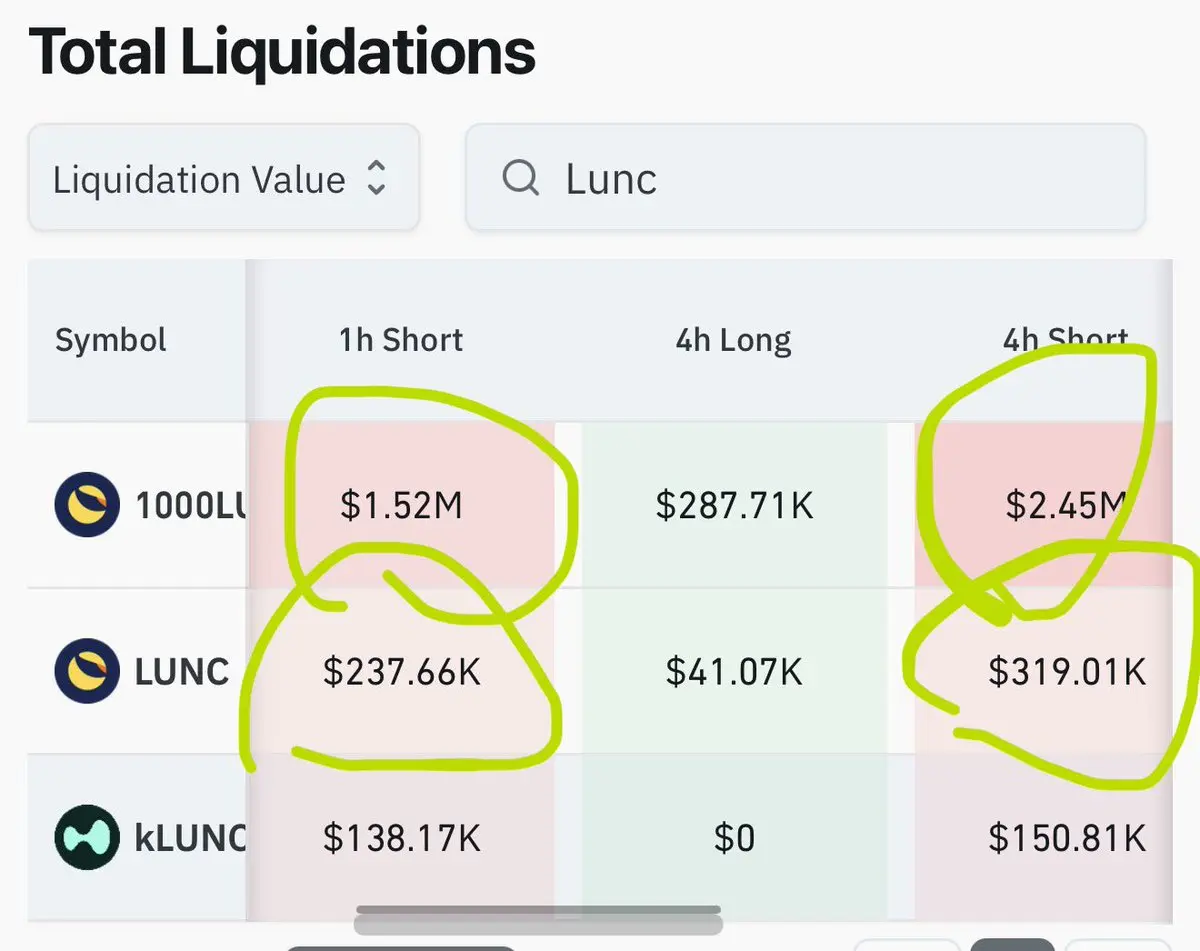This screenshot has width=1200, height=951.
Task: Select the $0 kLUNC 4h Long value
Action: (x=734, y=837)
